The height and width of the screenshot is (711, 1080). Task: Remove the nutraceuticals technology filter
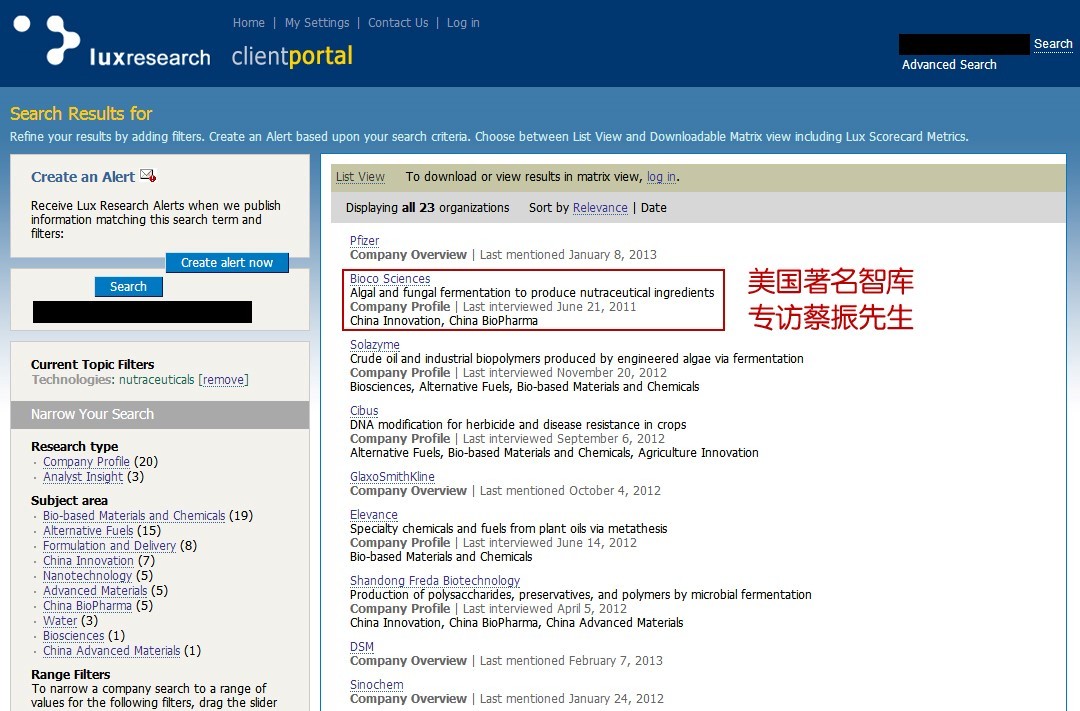coord(223,379)
